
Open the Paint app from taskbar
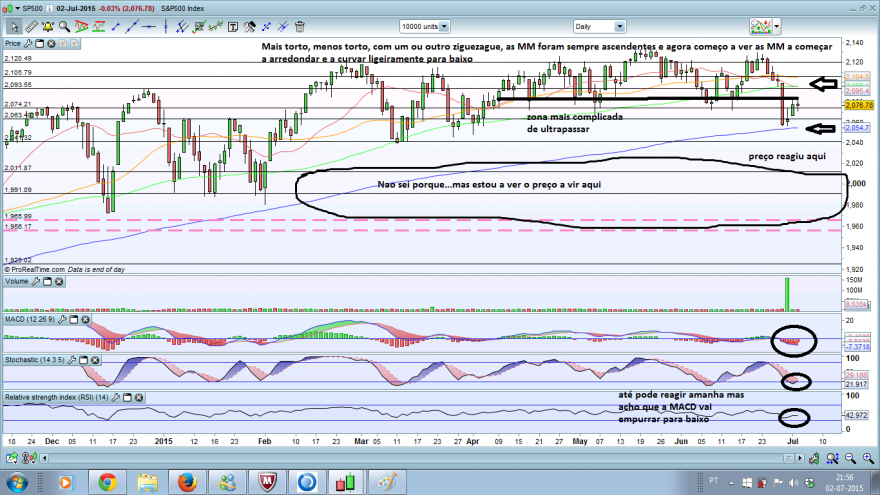coord(387,482)
